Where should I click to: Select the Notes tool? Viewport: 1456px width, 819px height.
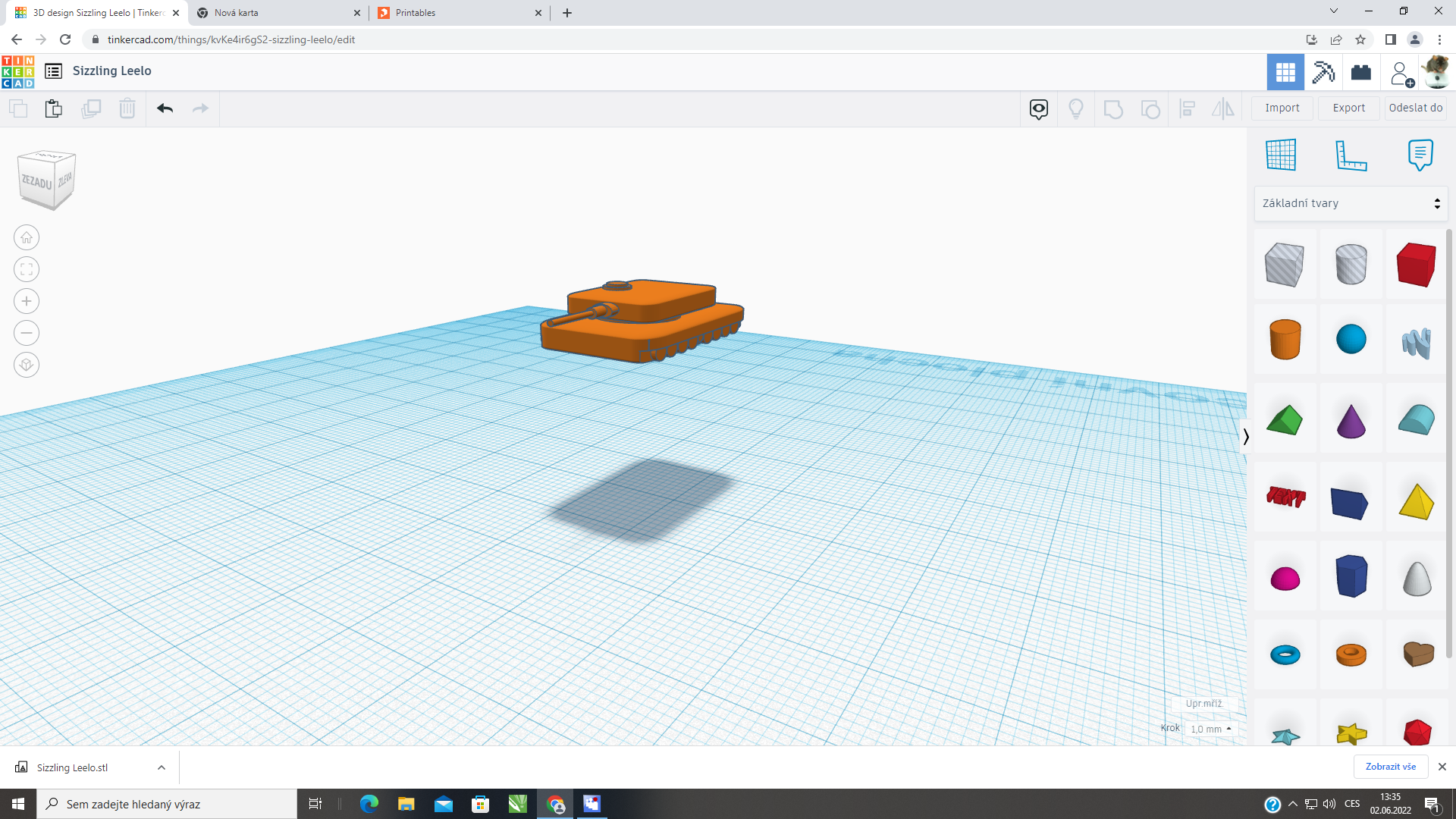click(x=1420, y=155)
